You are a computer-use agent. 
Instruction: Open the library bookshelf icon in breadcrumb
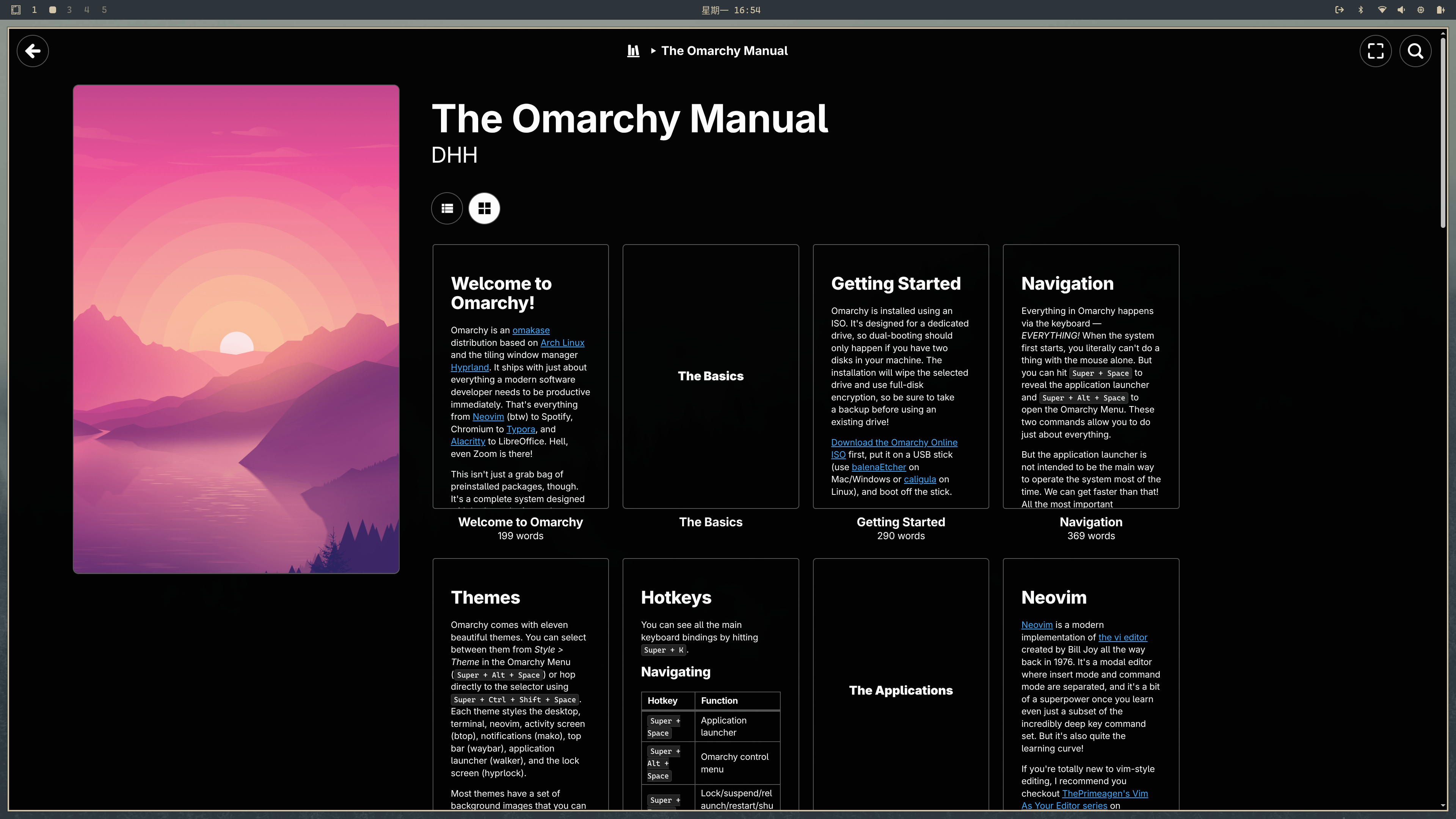point(633,51)
